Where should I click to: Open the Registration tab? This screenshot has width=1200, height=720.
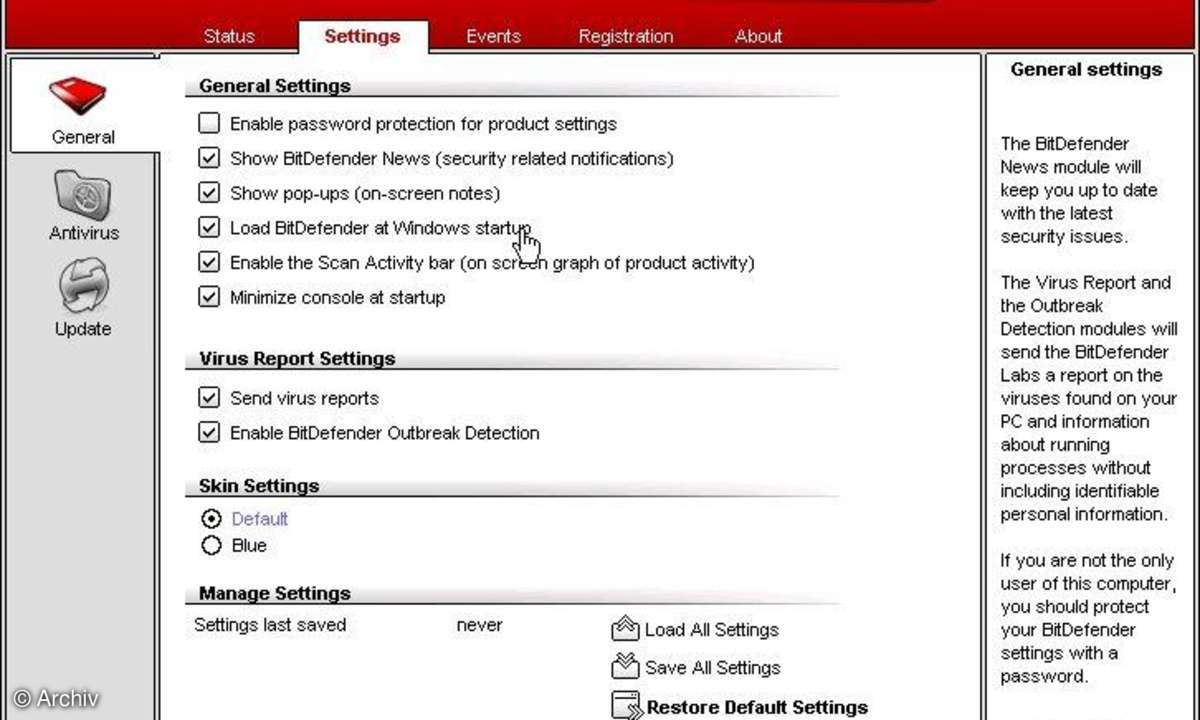[626, 36]
